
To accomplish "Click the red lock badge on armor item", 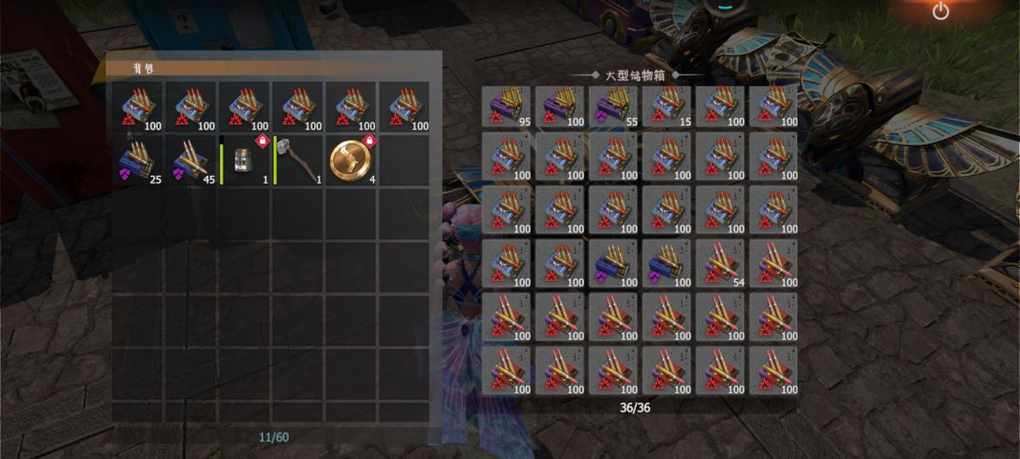I will (x=263, y=141).
